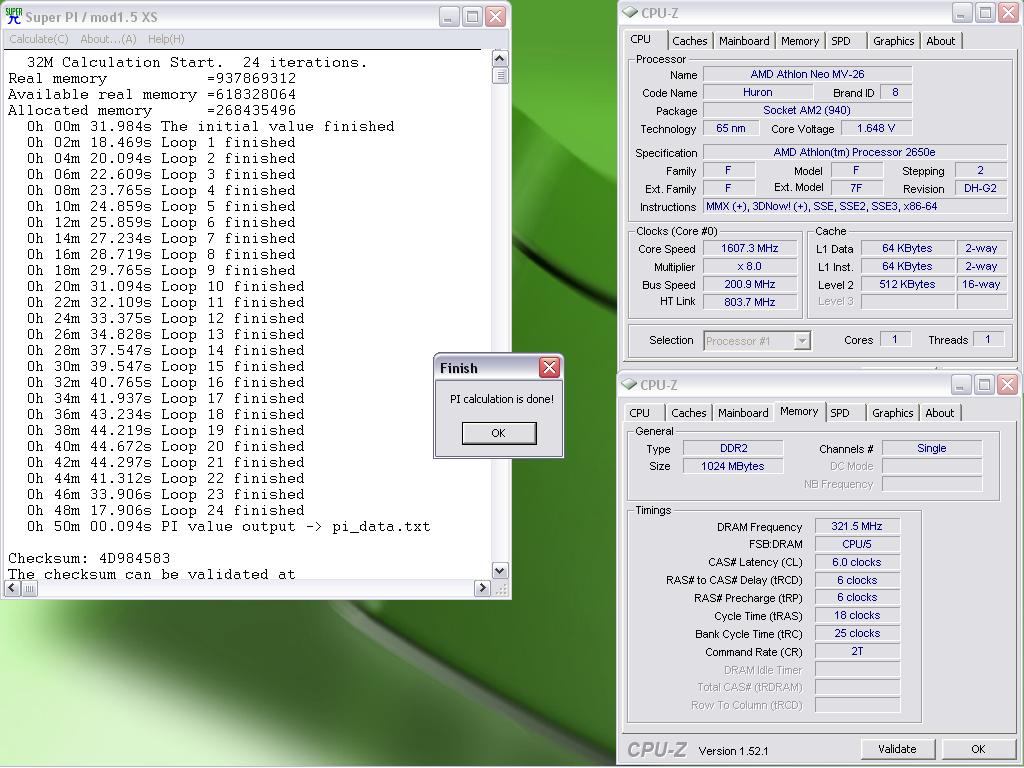Click the FSB:DRAM value CPU/5
This screenshot has height=768, width=1024.
857,544
